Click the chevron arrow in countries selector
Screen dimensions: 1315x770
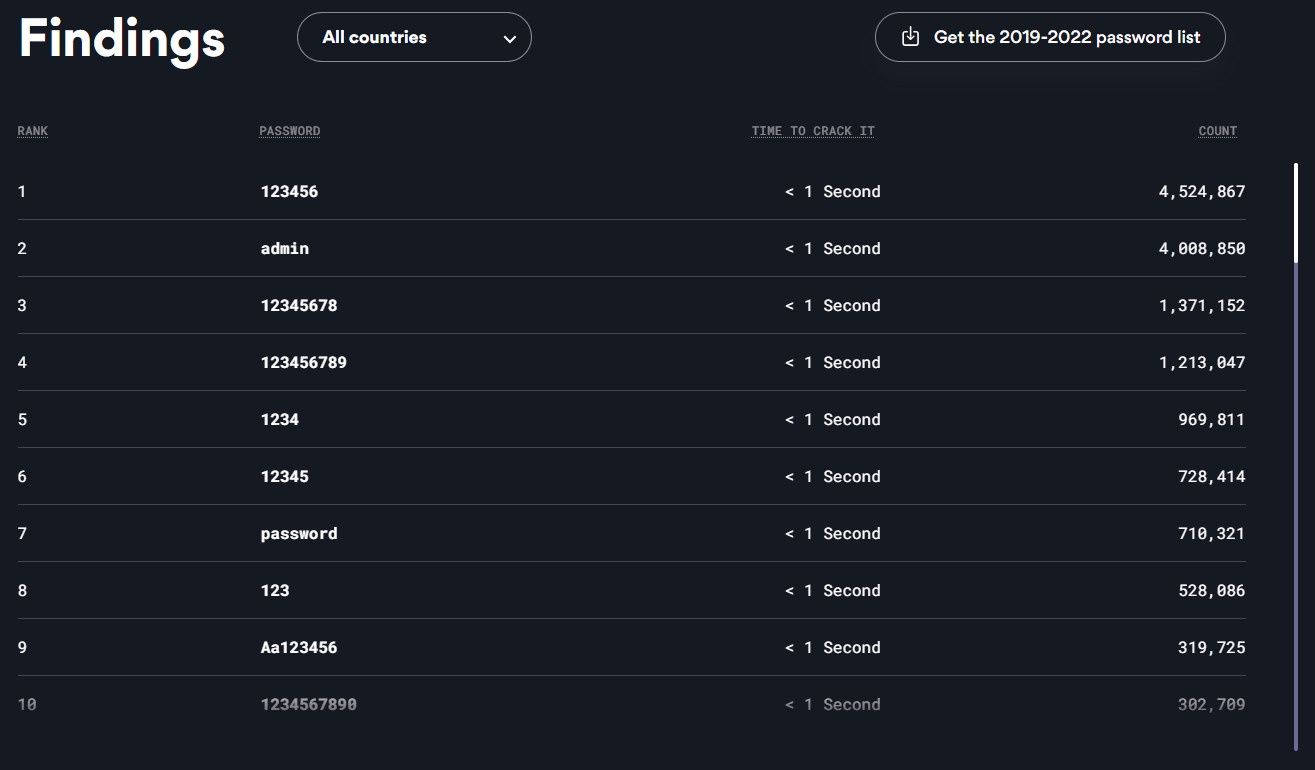[510, 39]
